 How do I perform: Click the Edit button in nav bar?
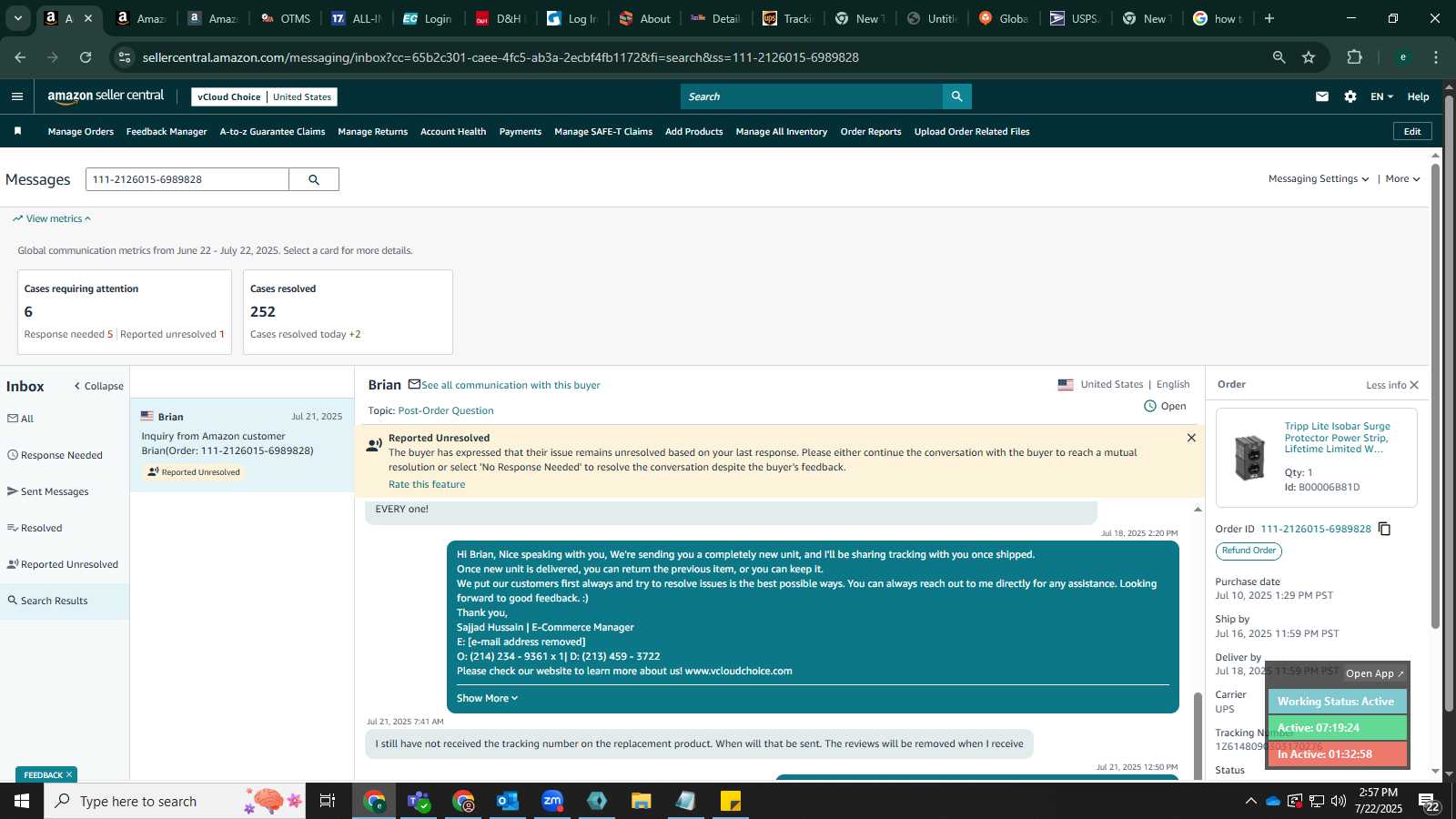[x=1412, y=131]
